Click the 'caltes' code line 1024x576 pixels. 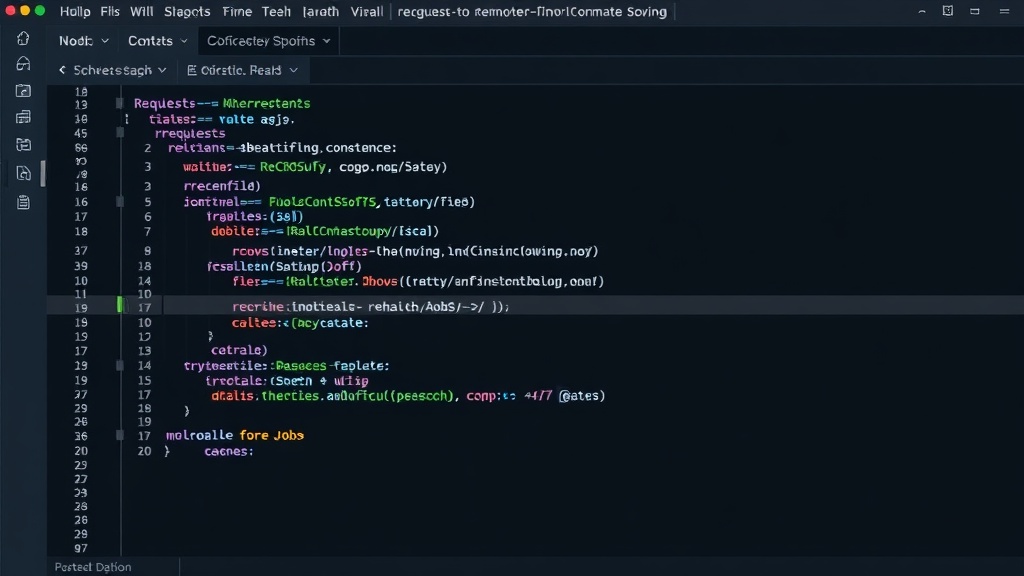pos(300,323)
